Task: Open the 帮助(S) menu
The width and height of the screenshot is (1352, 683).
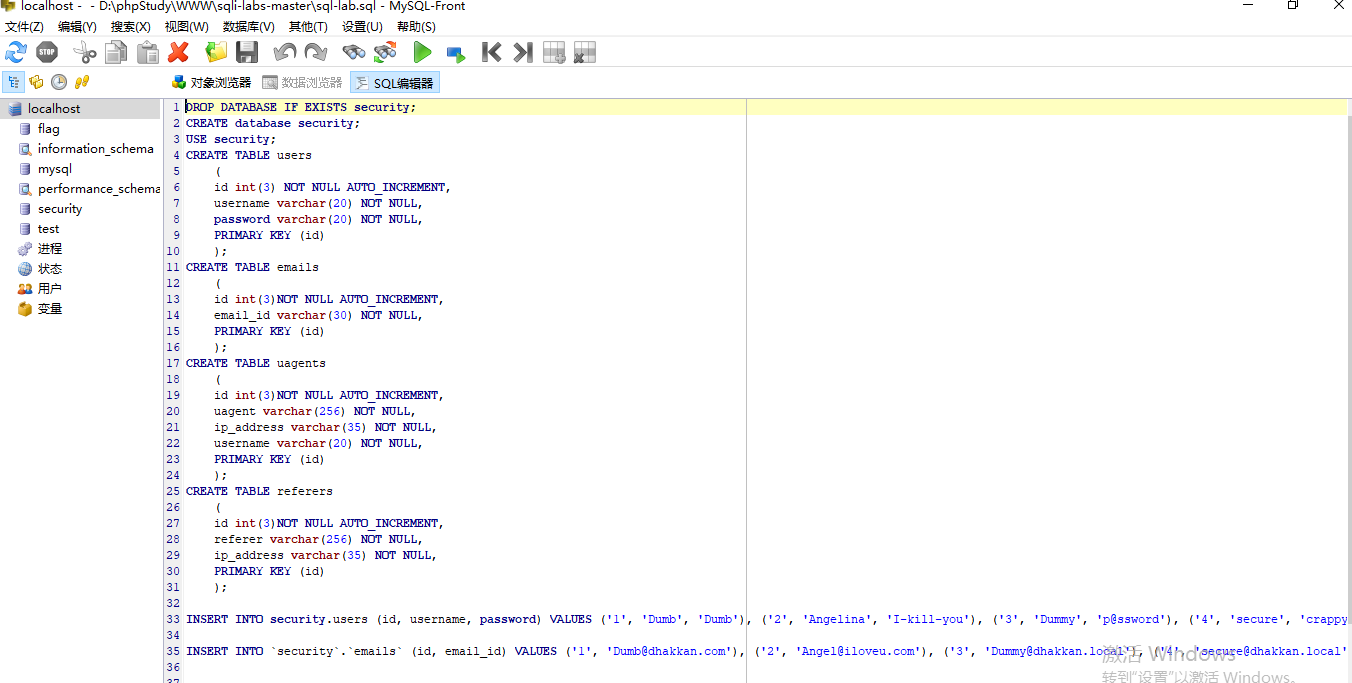Action: point(416,26)
